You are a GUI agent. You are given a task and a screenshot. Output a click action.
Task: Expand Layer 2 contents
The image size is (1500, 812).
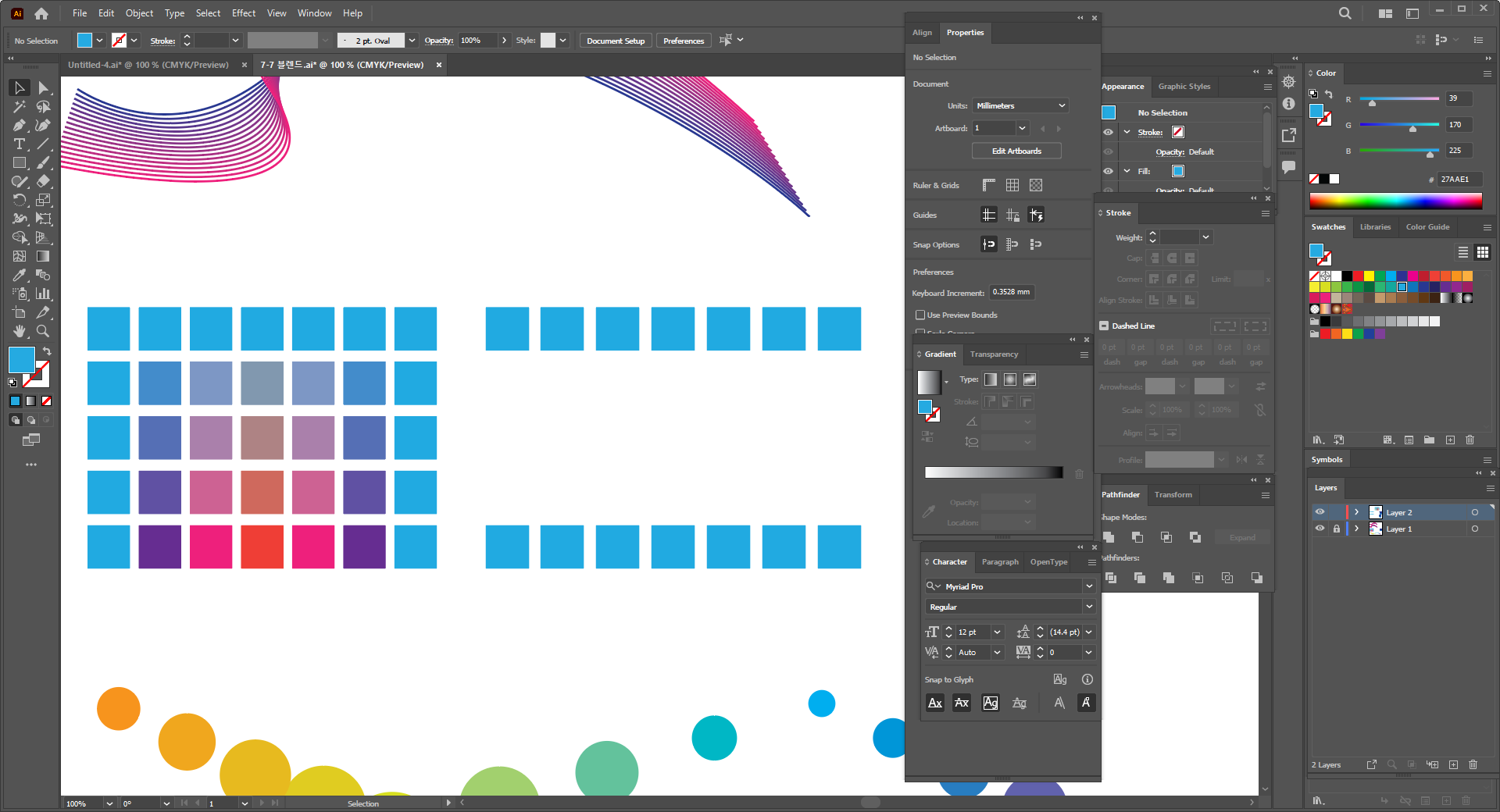[1357, 512]
